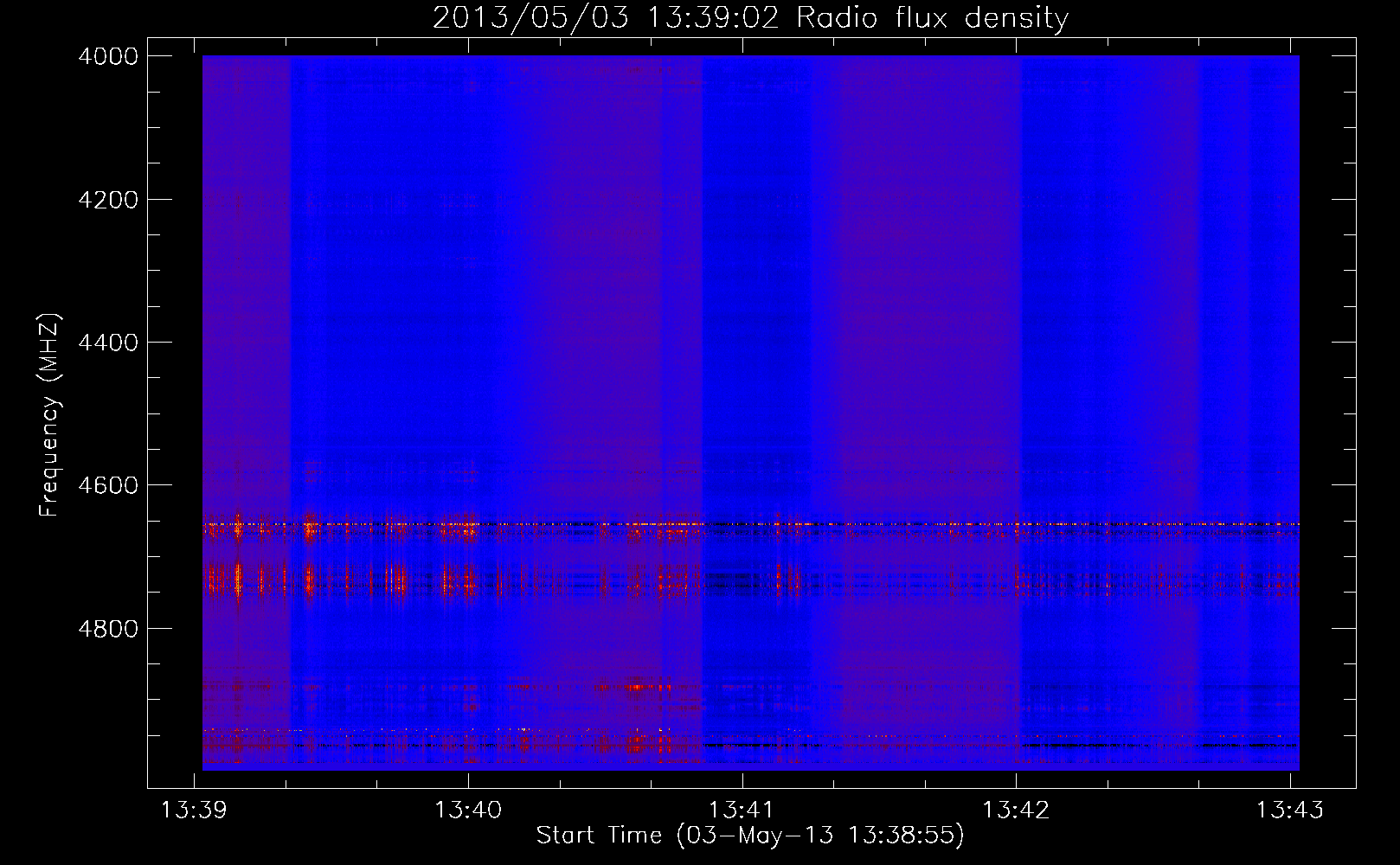Click the 13:43 time tick label
Screen dimensions: 1400x865
(x=1290, y=810)
